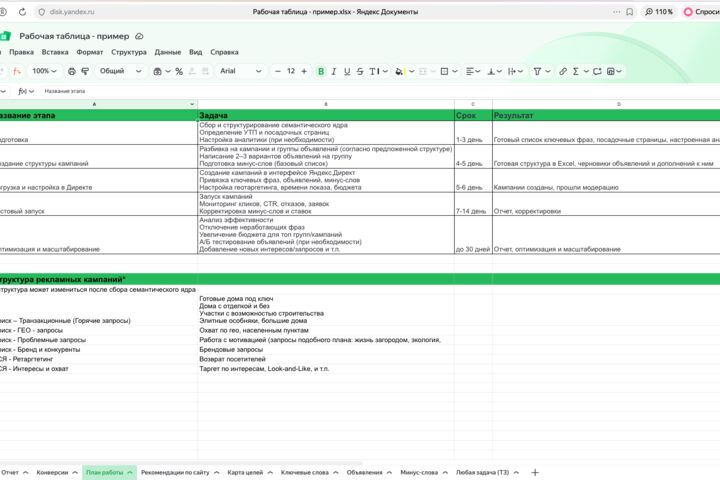720x480 pixels.
Task: Toggle italic formatting
Action: coord(334,71)
